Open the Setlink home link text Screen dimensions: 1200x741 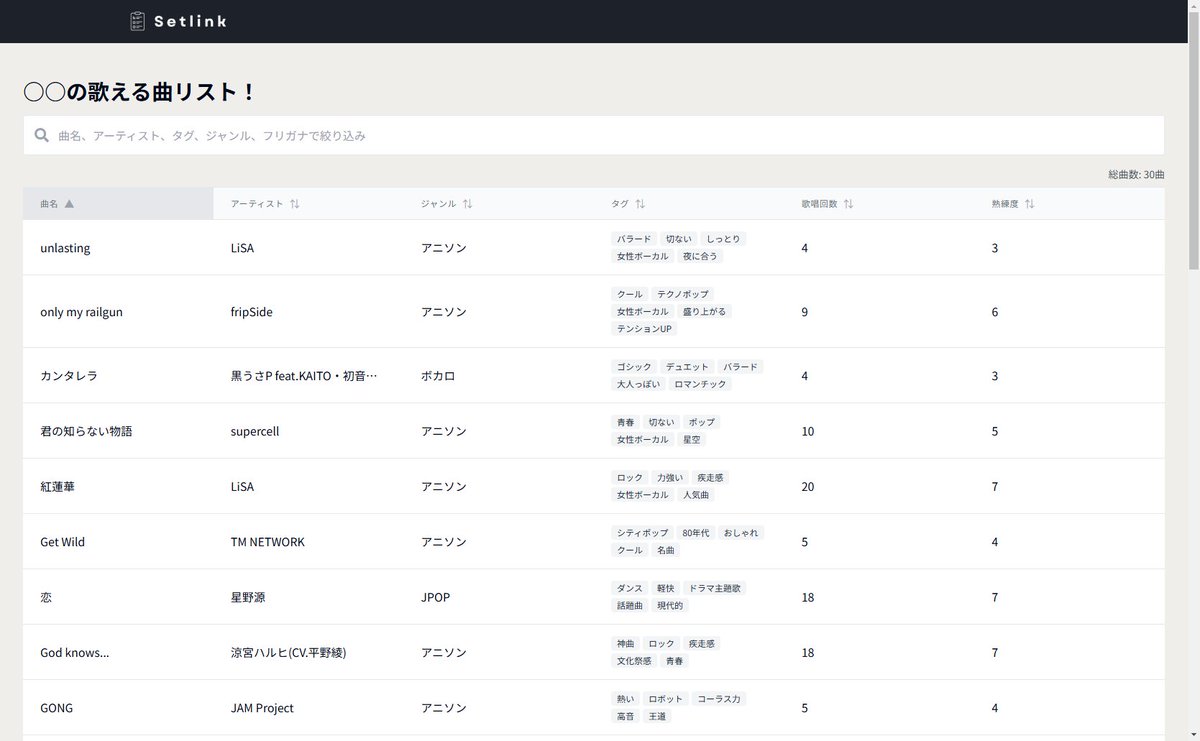[x=190, y=21]
